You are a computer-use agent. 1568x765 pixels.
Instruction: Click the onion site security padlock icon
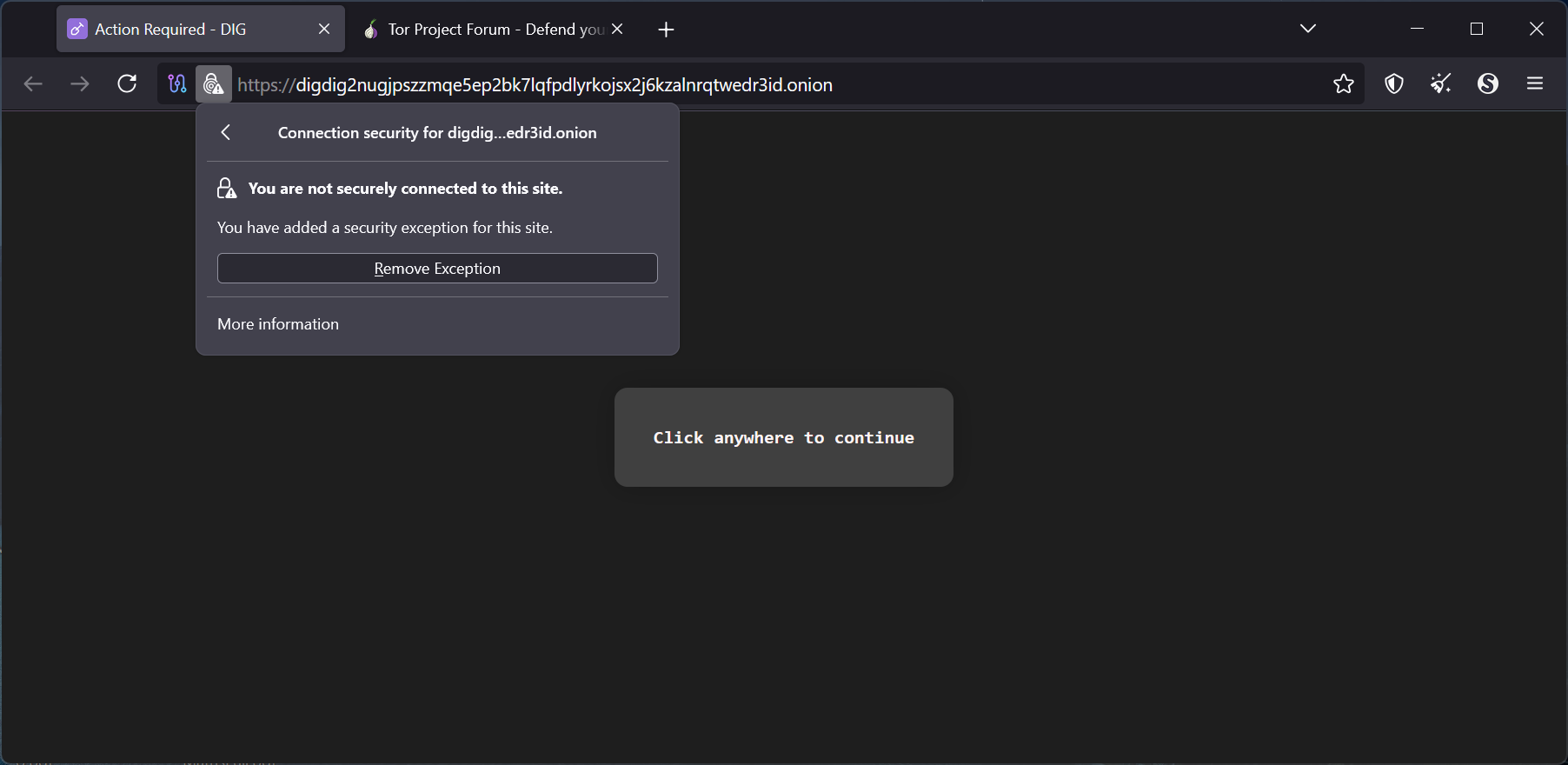point(213,84)
